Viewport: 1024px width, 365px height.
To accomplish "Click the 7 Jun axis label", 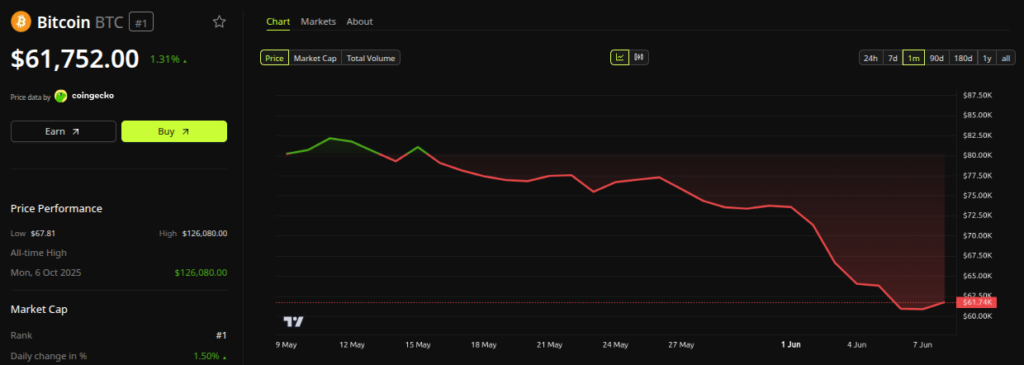I will (923, 344).
